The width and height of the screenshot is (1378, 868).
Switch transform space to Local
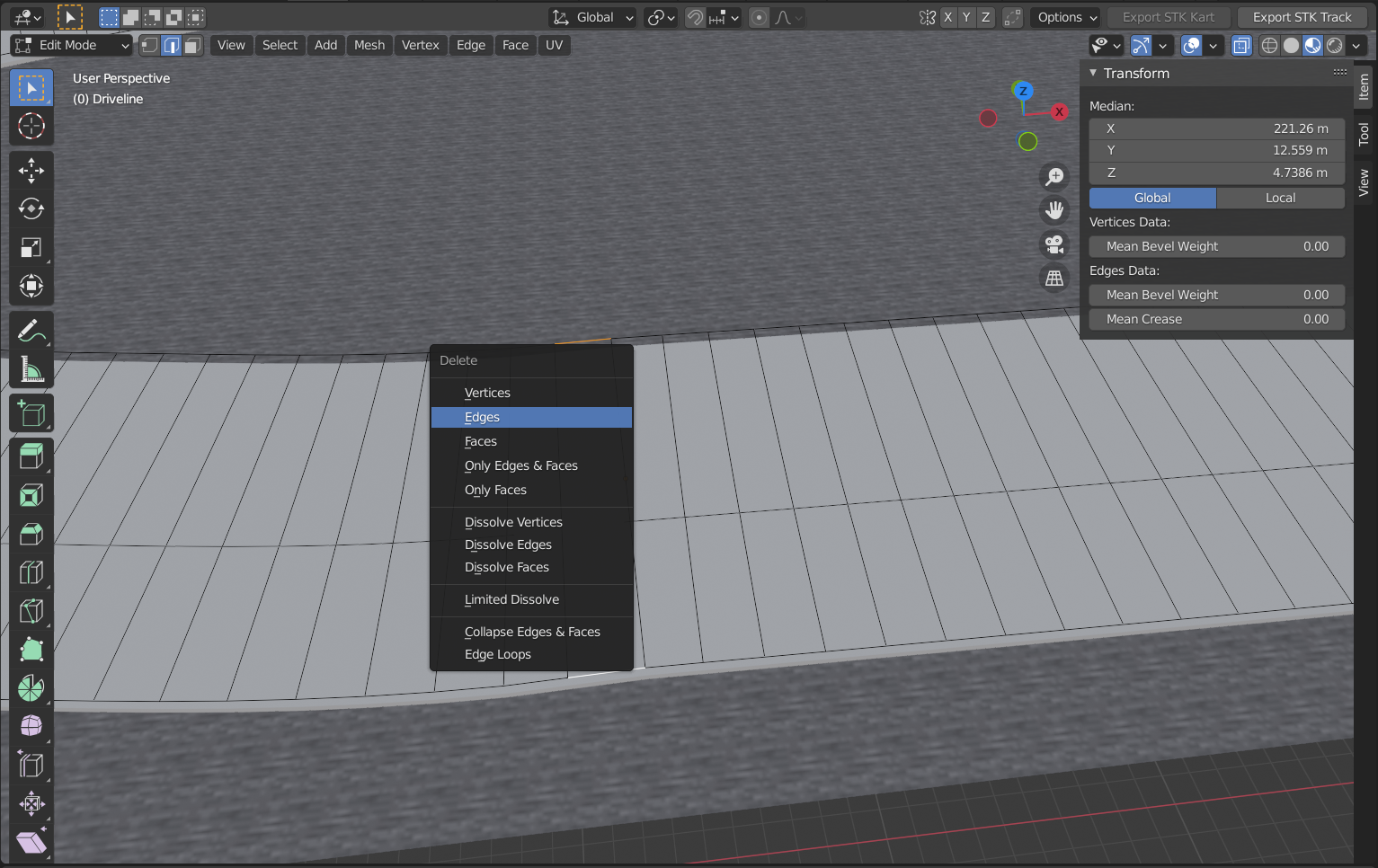pos(1280,198)
